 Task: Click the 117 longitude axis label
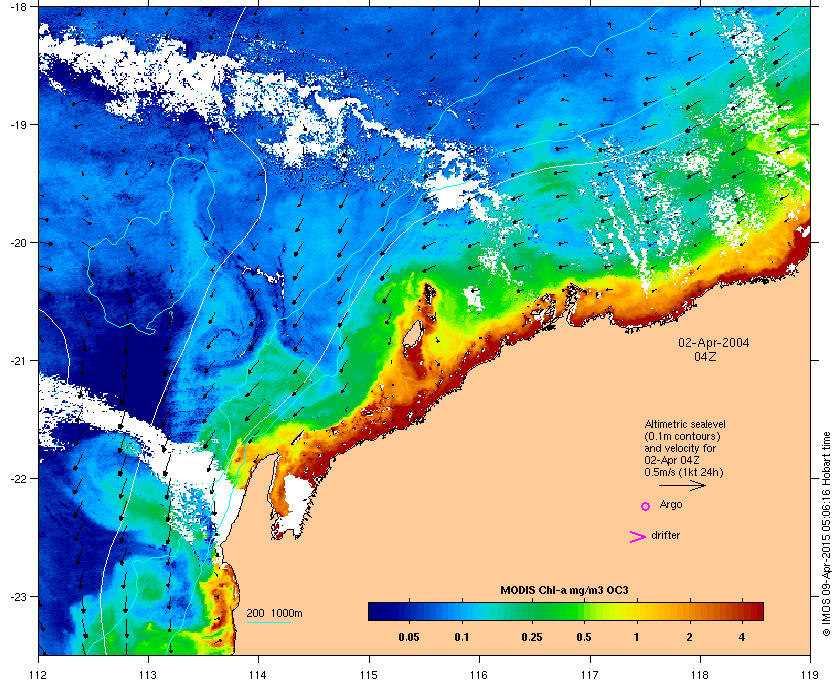click(590, 674)
